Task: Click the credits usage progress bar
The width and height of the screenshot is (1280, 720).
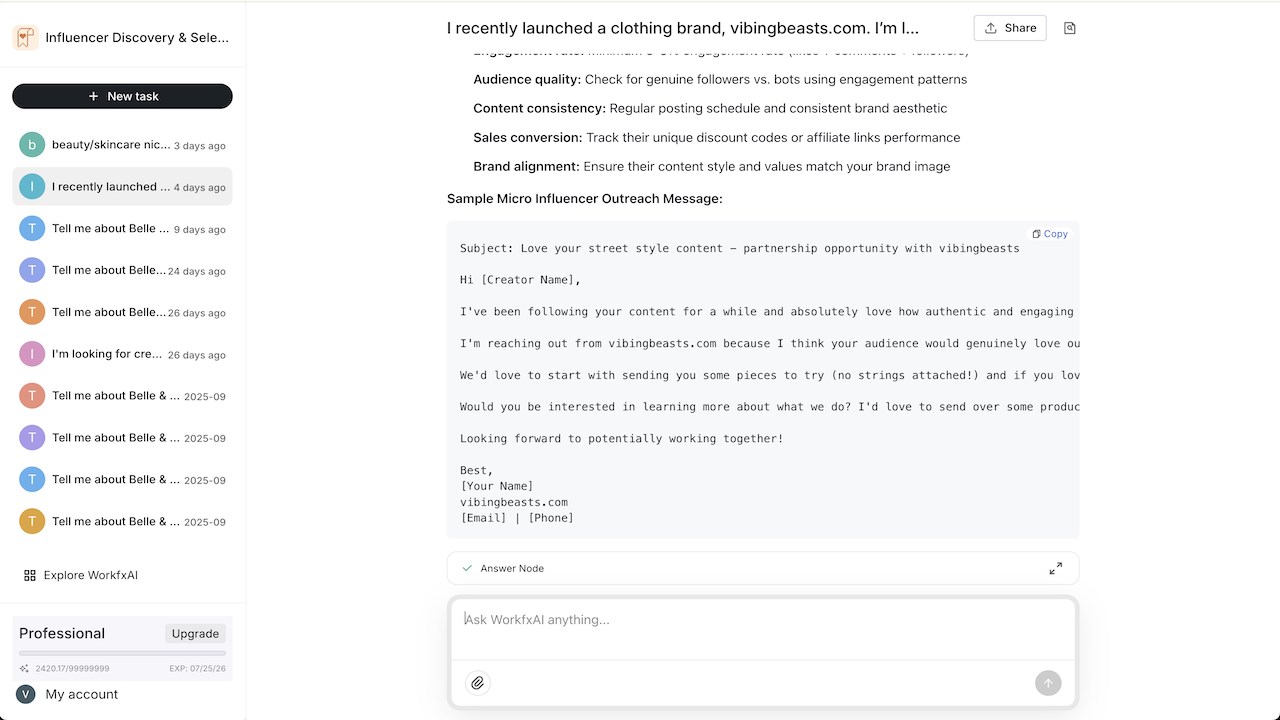Action: pyautogui.click(x=122, y=653)
